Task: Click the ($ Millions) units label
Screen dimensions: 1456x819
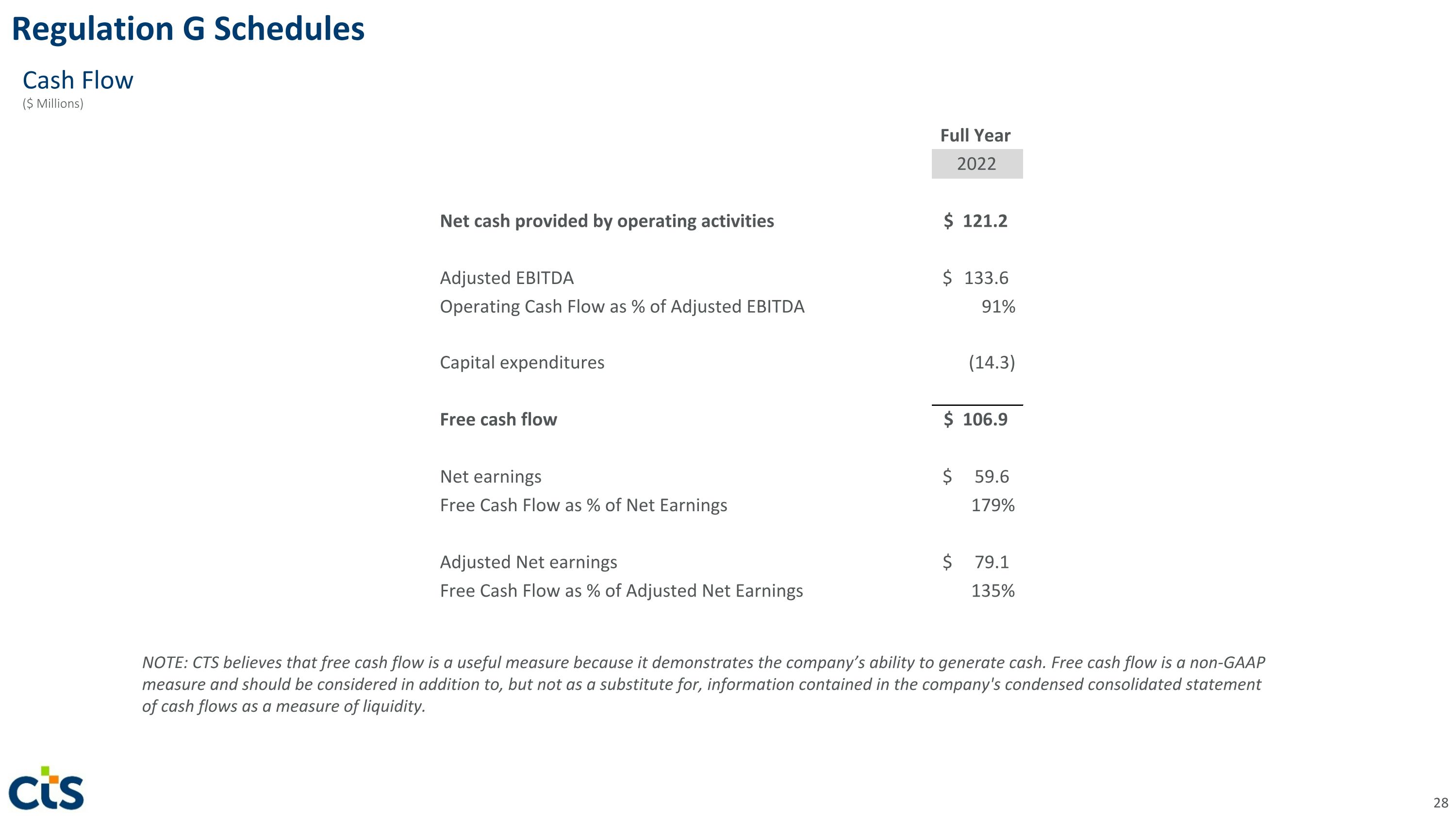Action: (x=53, y=104)
